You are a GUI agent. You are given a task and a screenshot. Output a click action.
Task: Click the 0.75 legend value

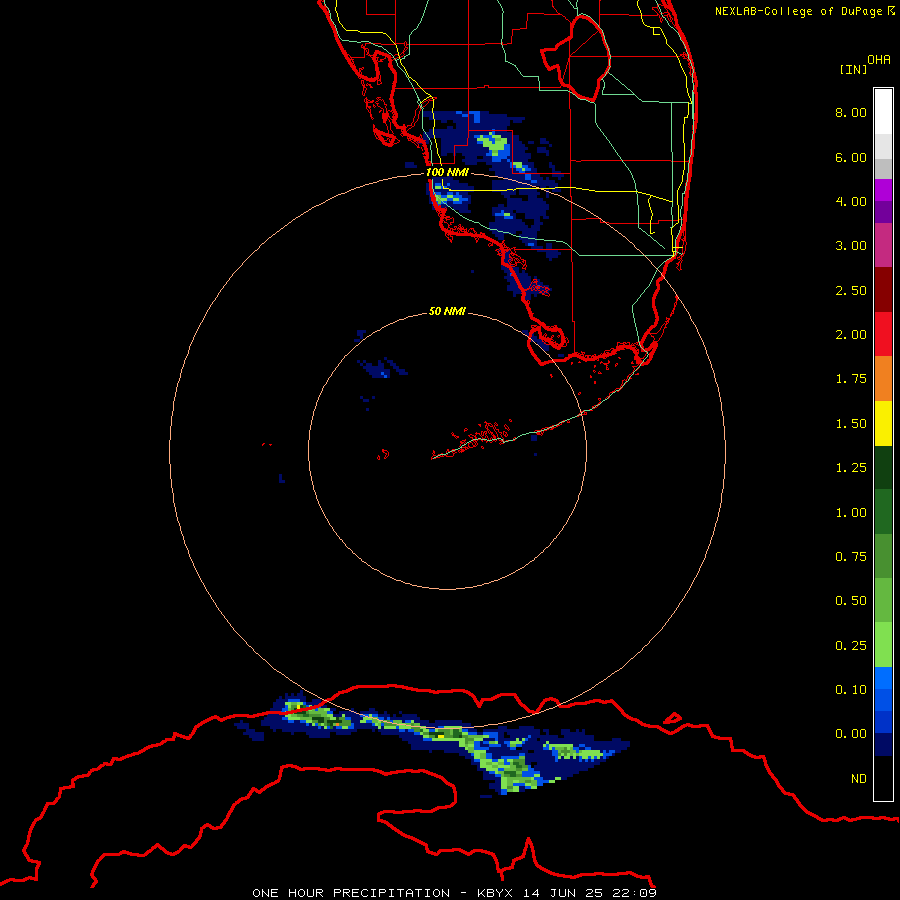coord(851,557)
